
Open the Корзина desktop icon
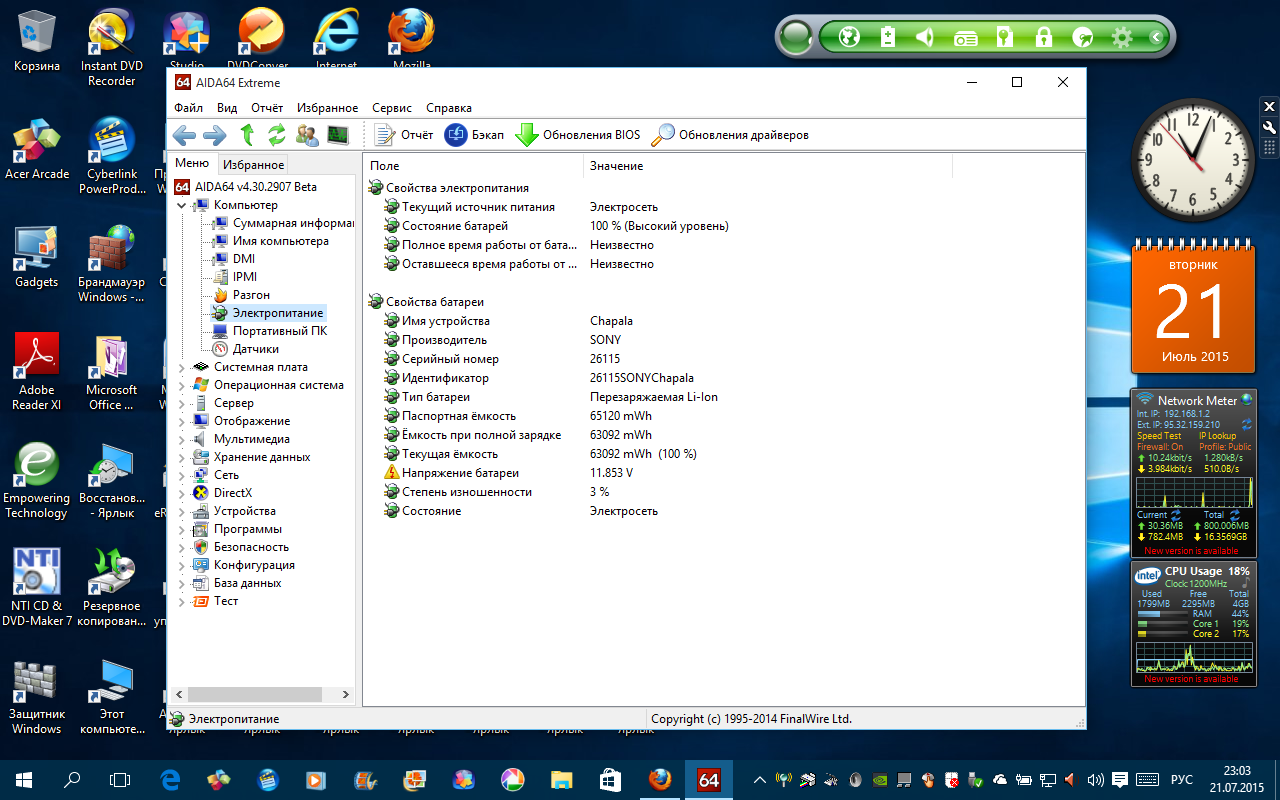point(37,42)
